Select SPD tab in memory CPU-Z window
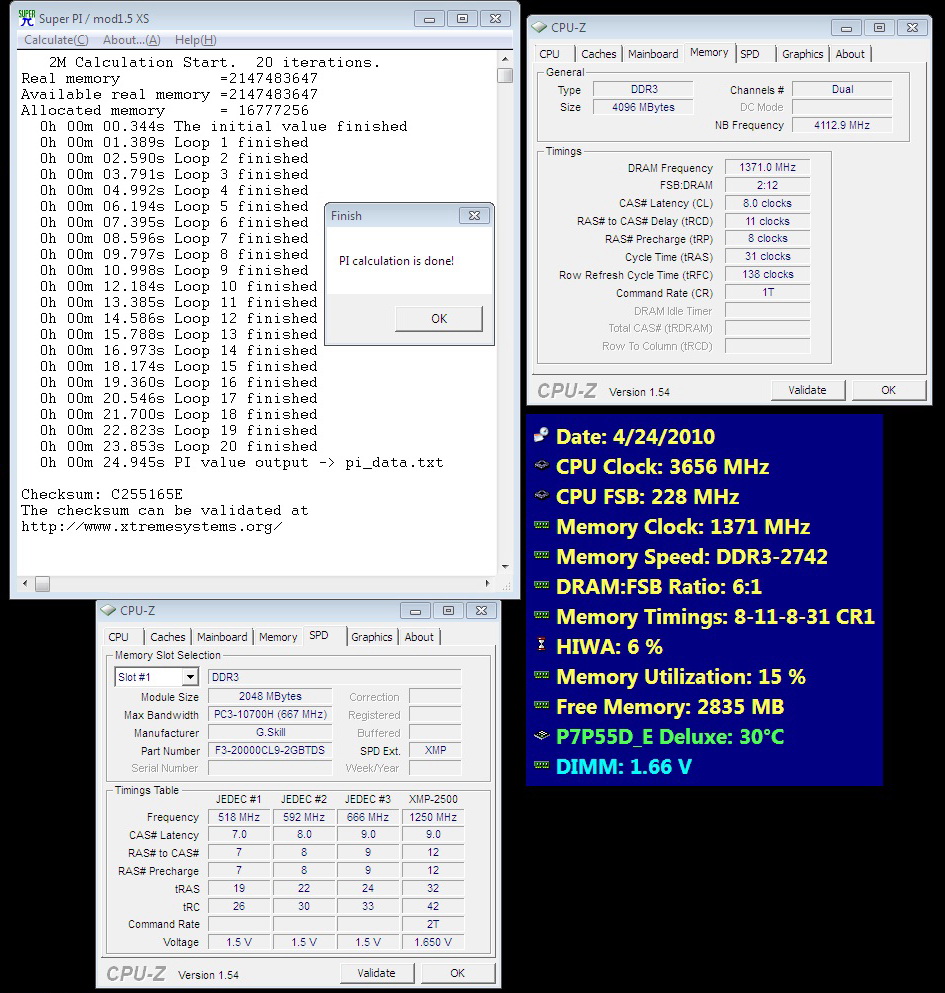The image size is (945, 993). click(750, 54)
